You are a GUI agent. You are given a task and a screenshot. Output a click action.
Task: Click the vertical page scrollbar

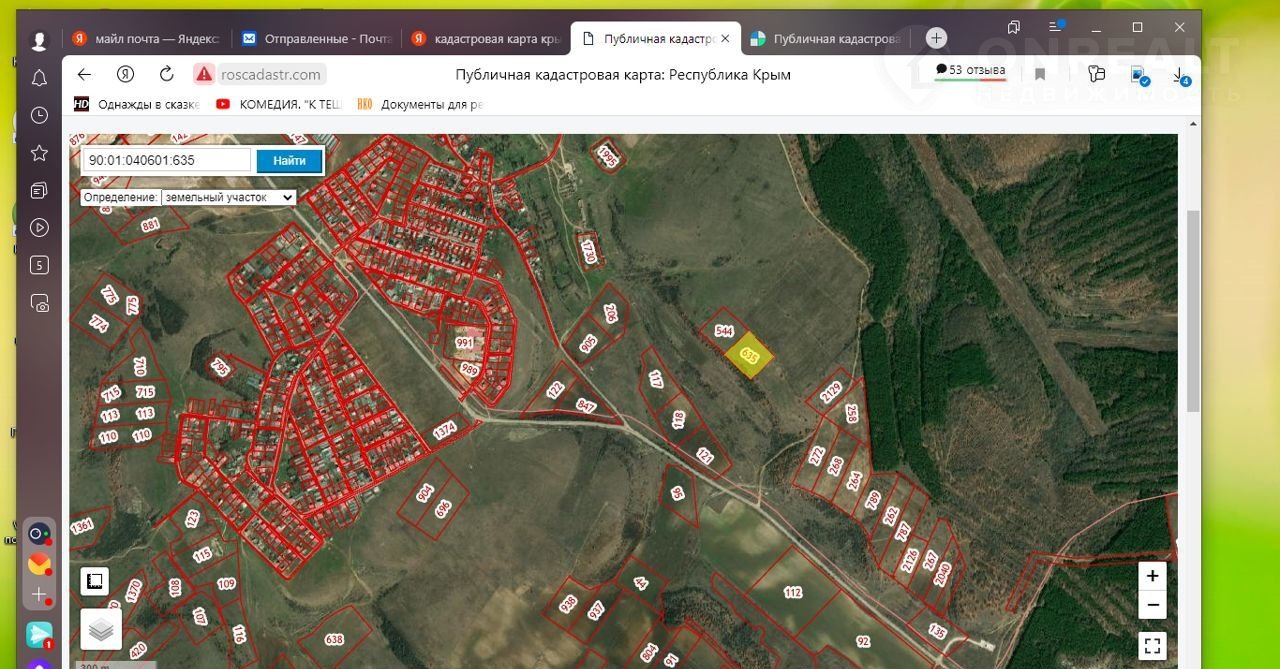coord(1192,310)
